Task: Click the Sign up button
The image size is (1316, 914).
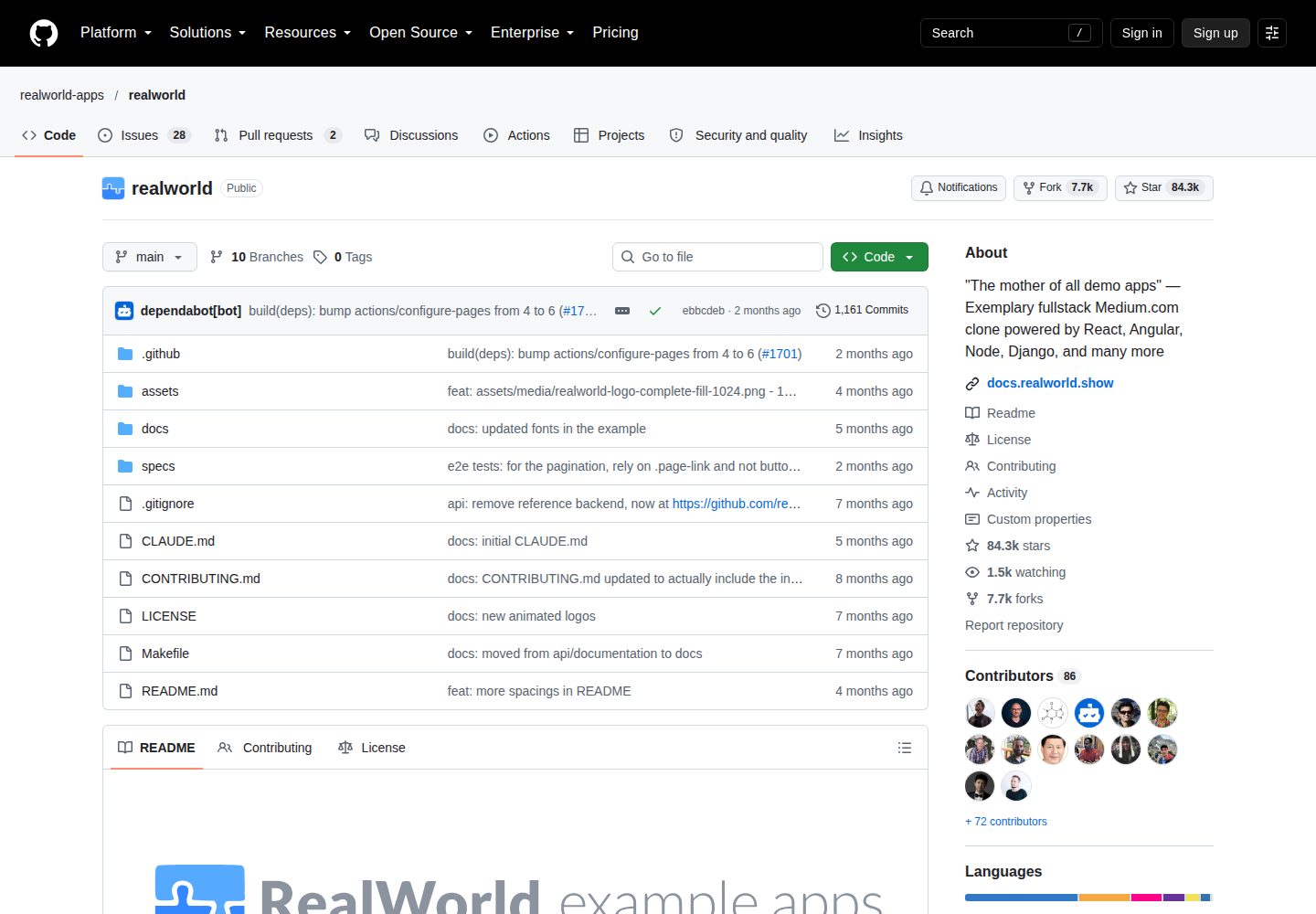Action: coord(1215,33)
